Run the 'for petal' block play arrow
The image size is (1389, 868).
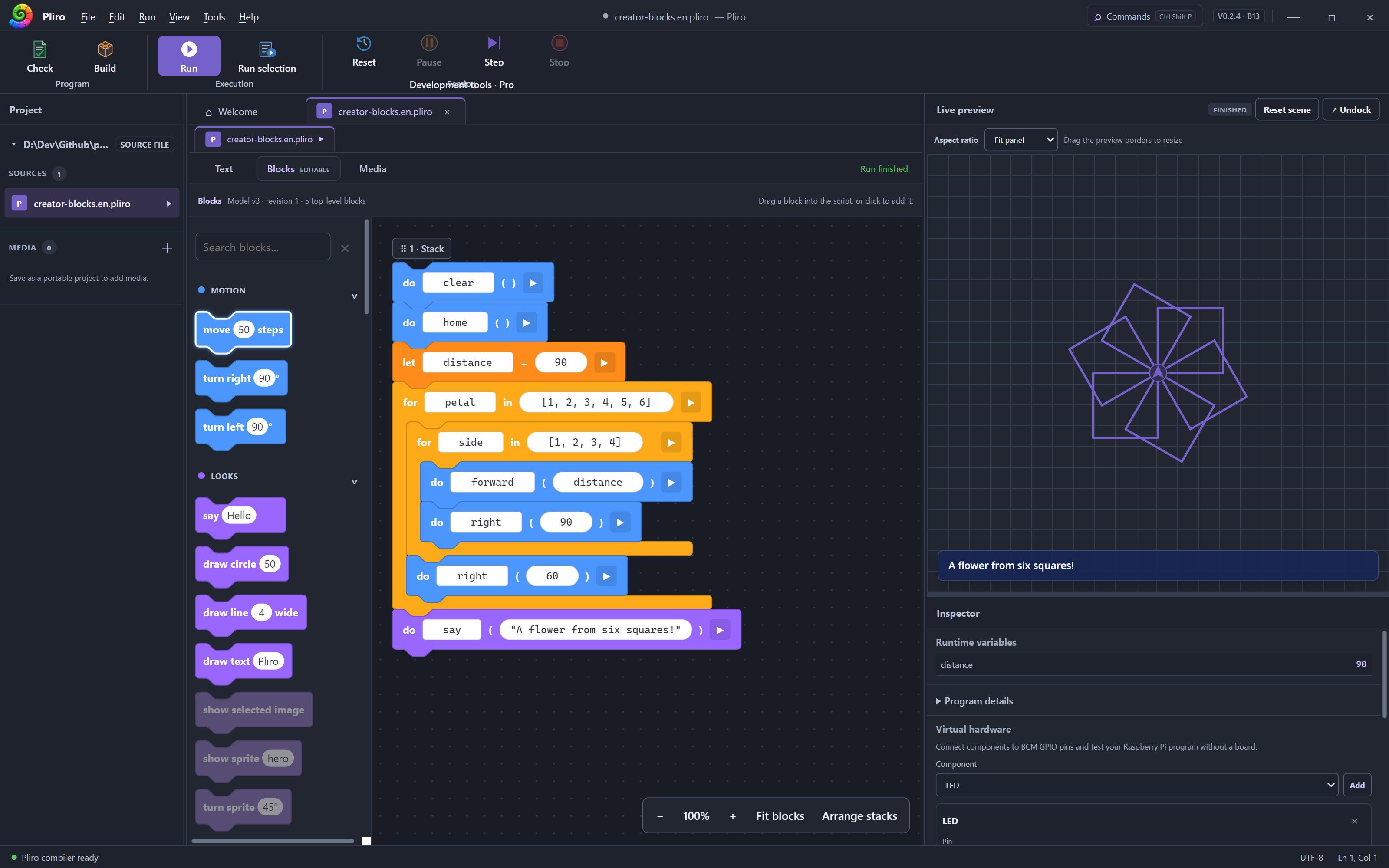pos(691,403)
